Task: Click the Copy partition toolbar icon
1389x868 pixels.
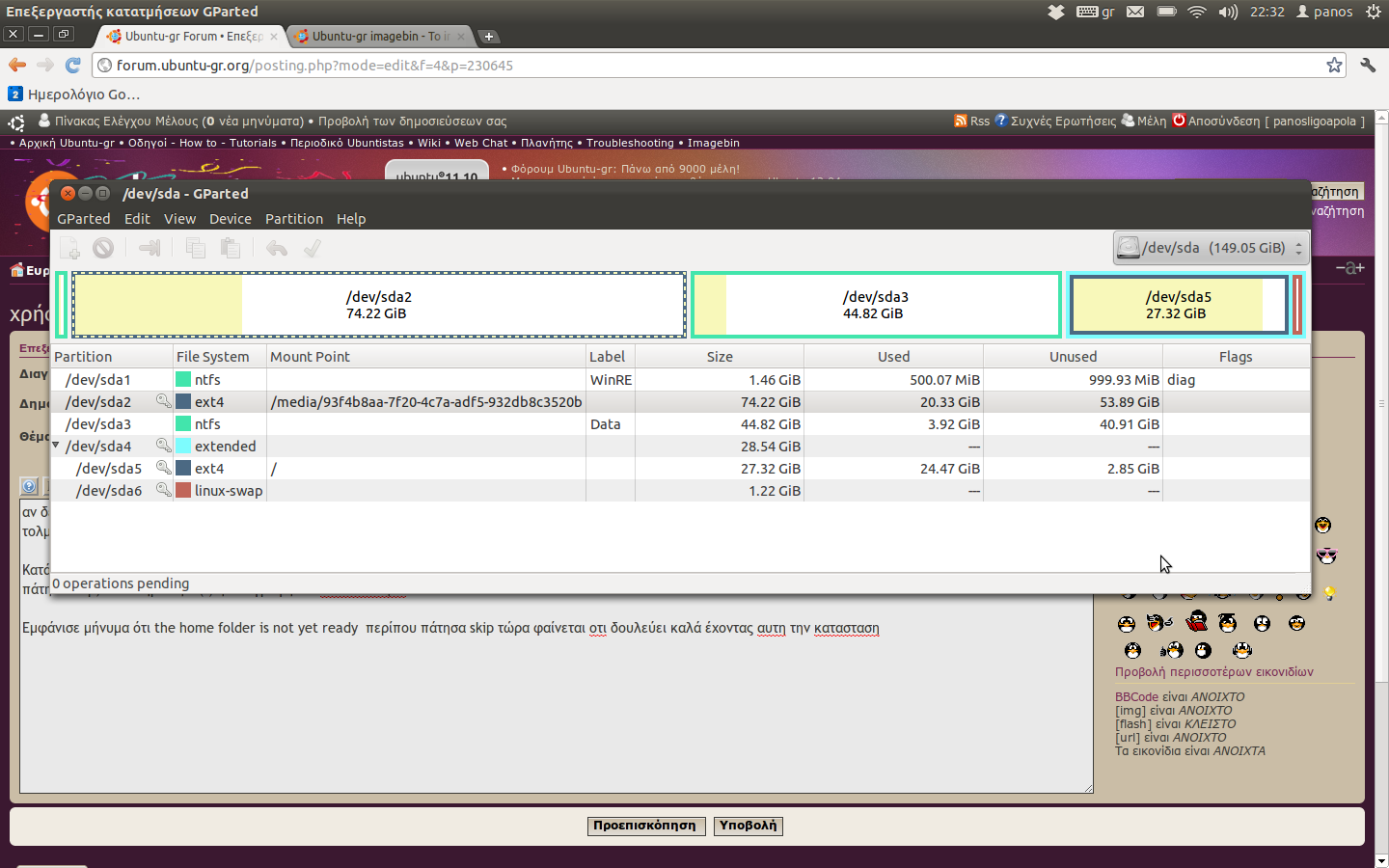Action: [x=196, y=249]
